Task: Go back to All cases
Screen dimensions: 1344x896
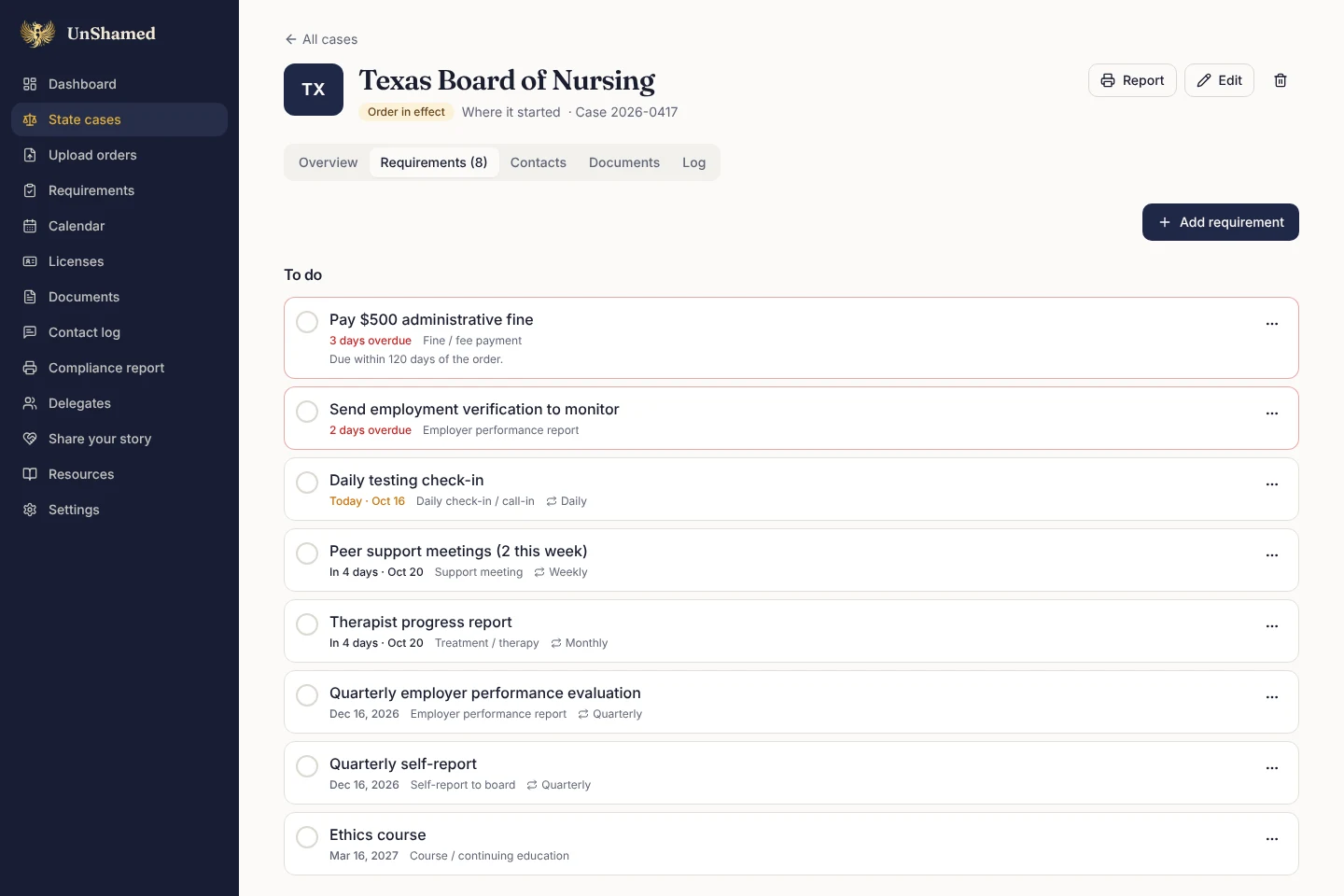Action: click(x=321, y=39)
